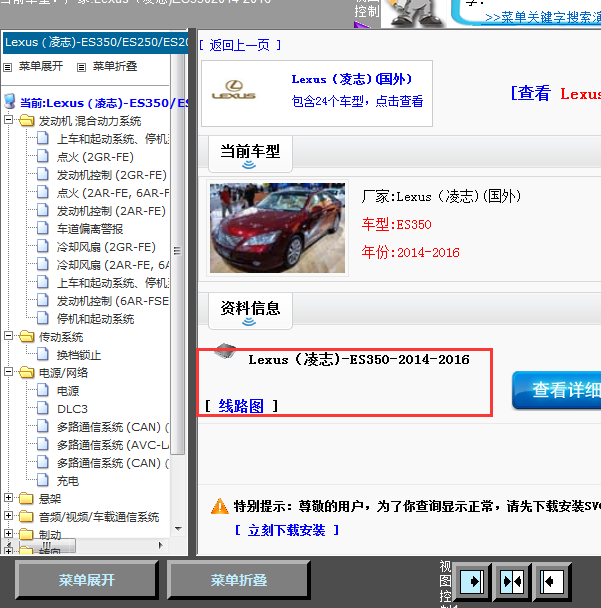Click the document icon beside 充电

click(x=43, y=480)
